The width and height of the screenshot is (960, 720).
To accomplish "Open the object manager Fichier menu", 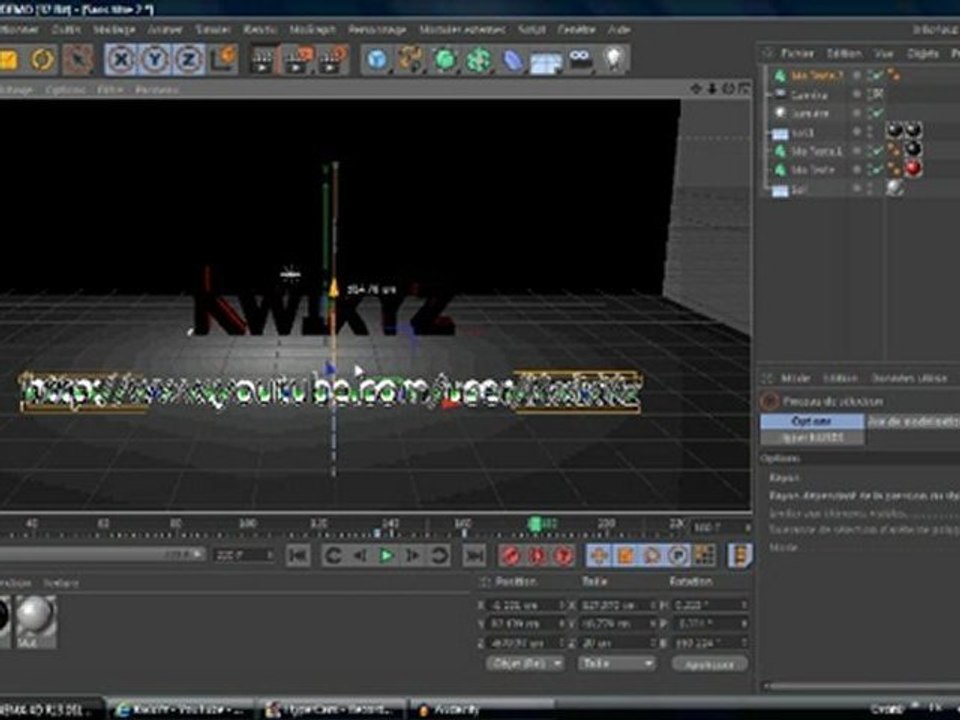I will pos(797,54).
